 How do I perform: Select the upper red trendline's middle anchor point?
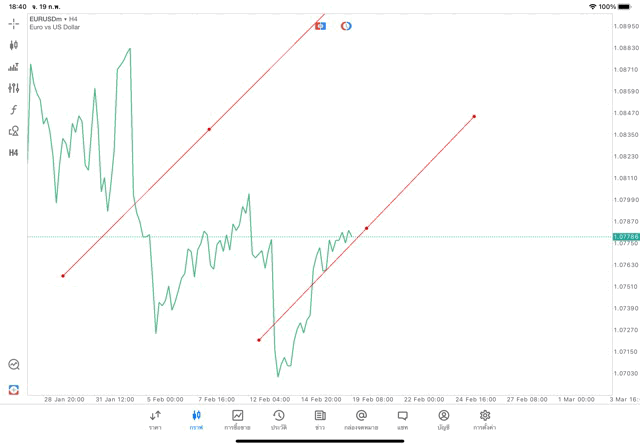click(209, 129)
